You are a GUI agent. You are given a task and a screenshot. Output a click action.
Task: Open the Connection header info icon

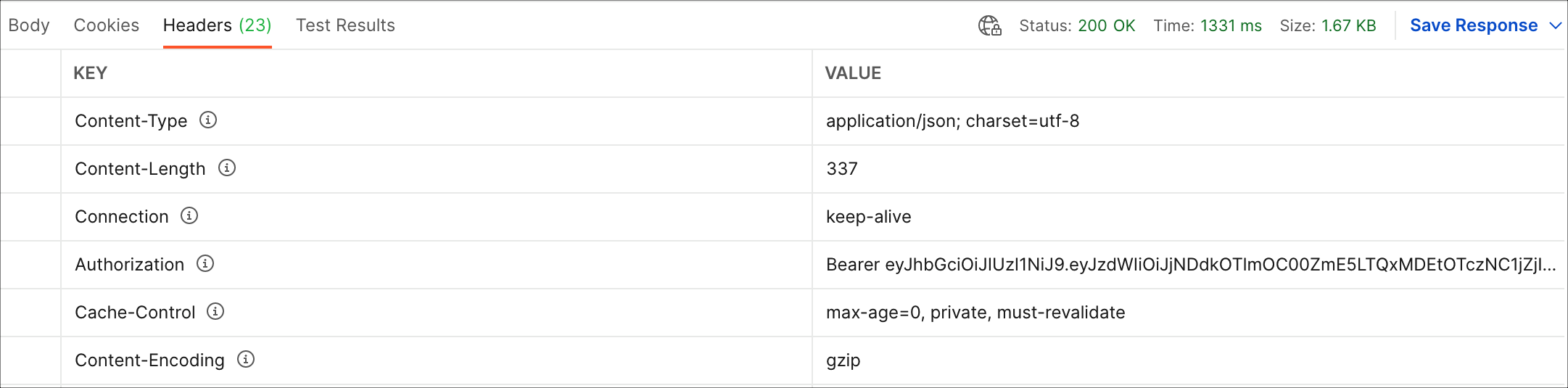click(189, 215)
